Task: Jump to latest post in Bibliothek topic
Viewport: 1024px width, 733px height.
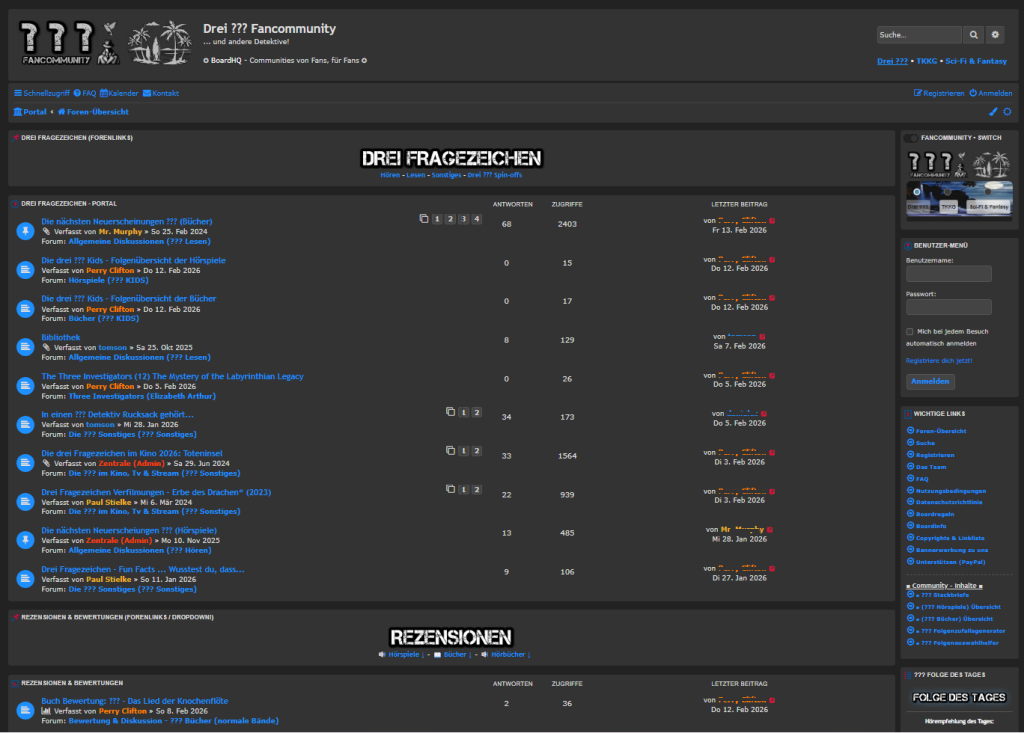Action: (762, 337)
